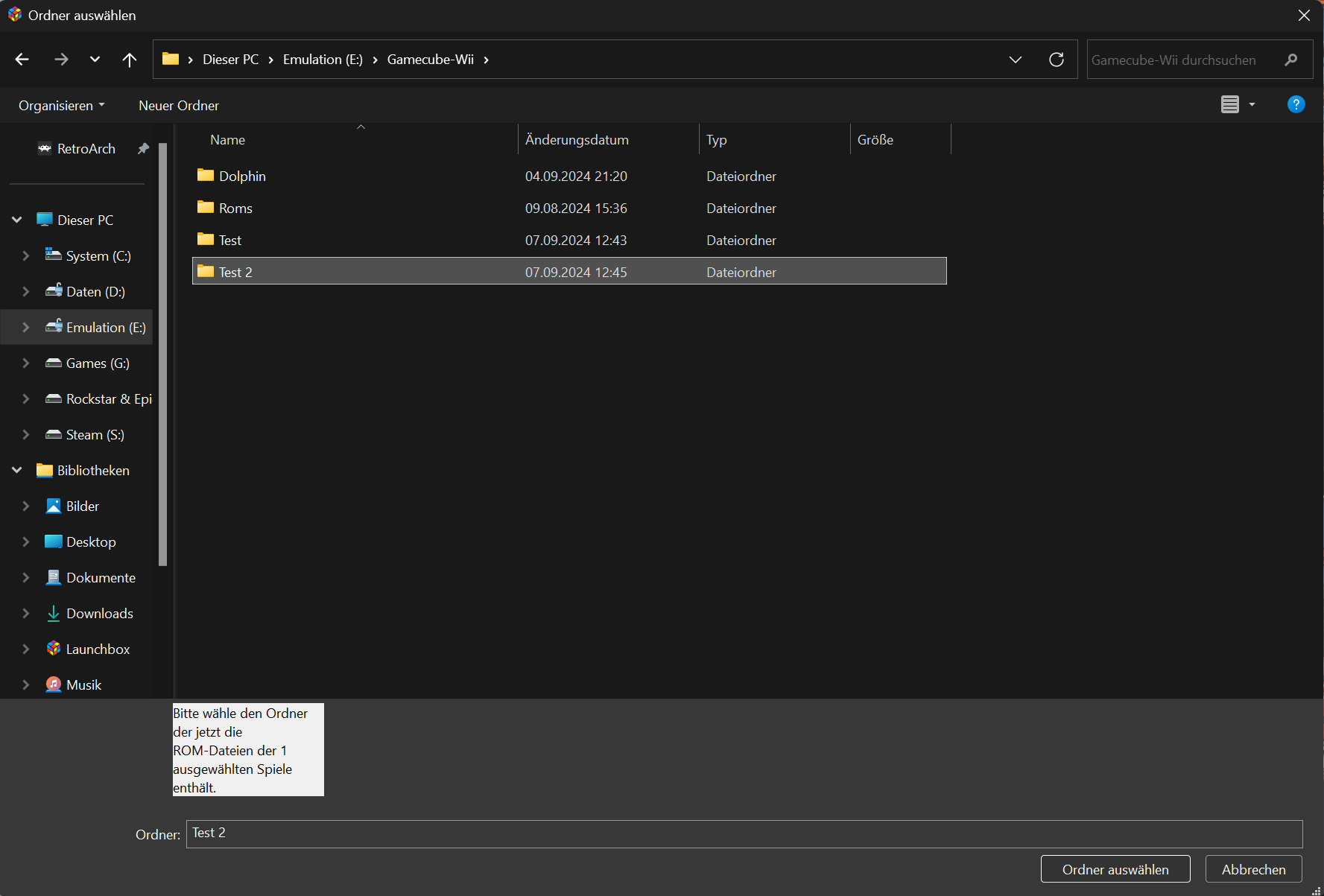Sort by the Name column header

click(227, 140)
